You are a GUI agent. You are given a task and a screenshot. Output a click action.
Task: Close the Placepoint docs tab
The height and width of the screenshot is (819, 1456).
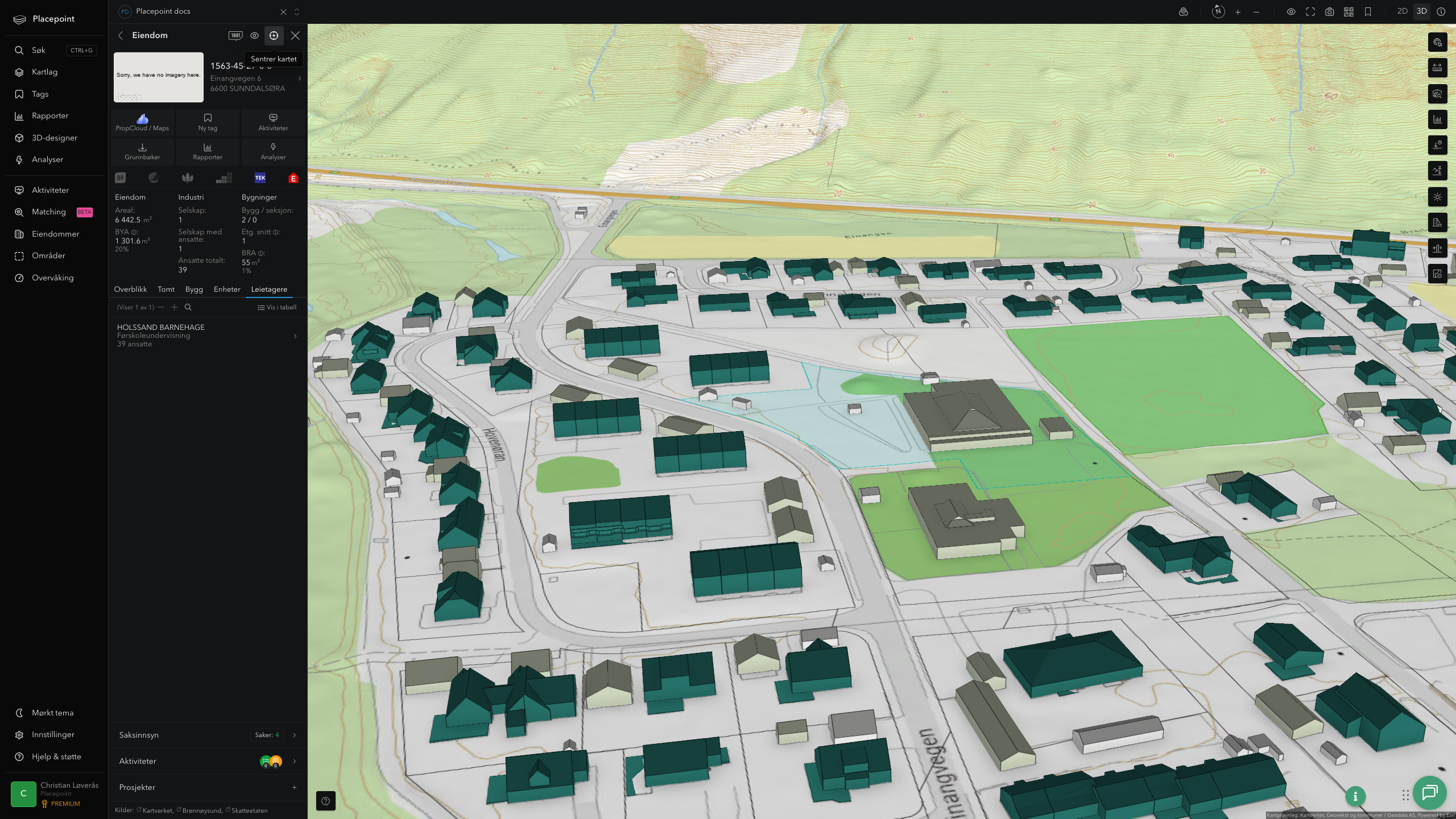pos(283,12)
